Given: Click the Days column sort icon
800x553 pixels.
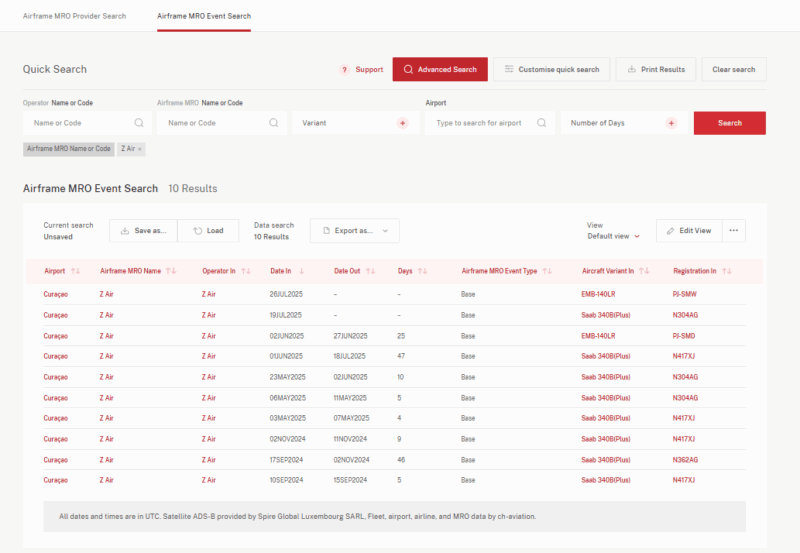Looking at the screenshot, I should click(x=423, y=271).
